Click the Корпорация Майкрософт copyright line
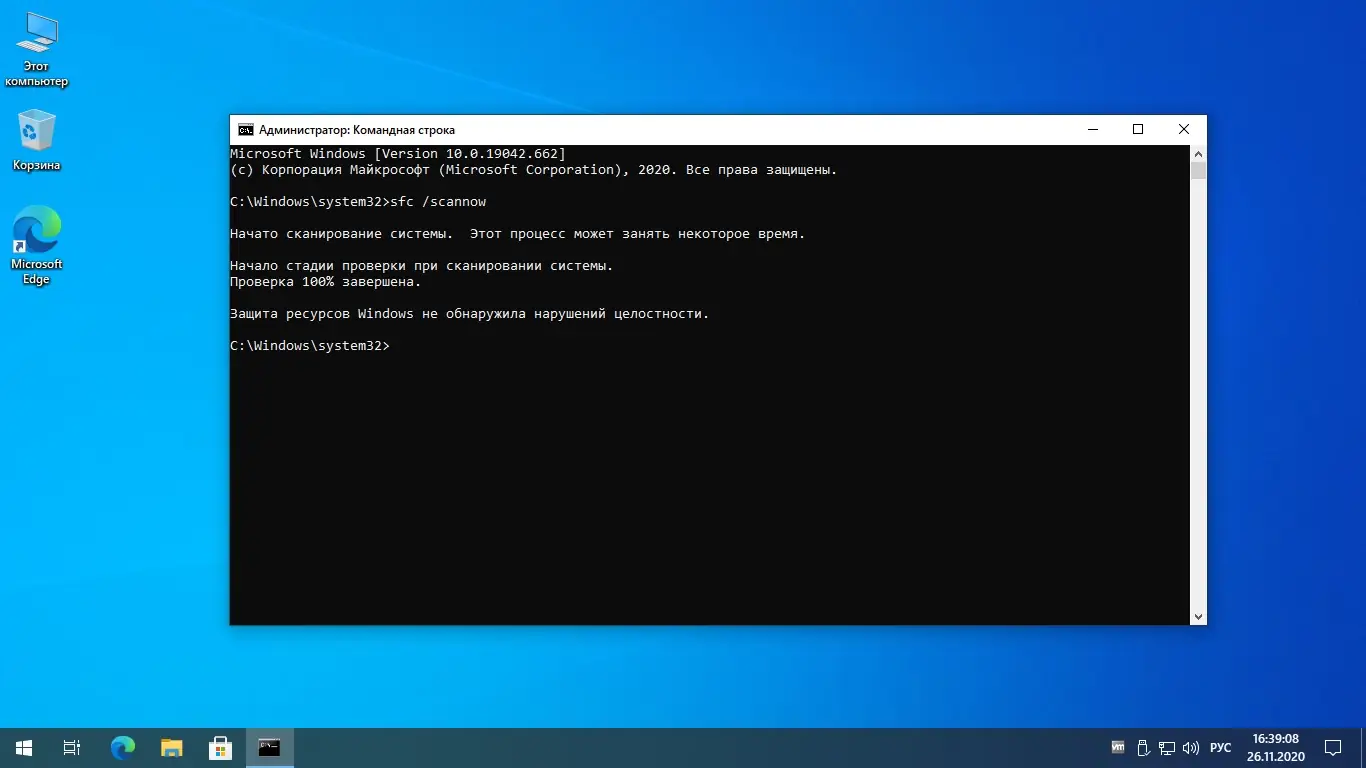The width and height of the screenshot is (1366, 768). coord(534,170)
